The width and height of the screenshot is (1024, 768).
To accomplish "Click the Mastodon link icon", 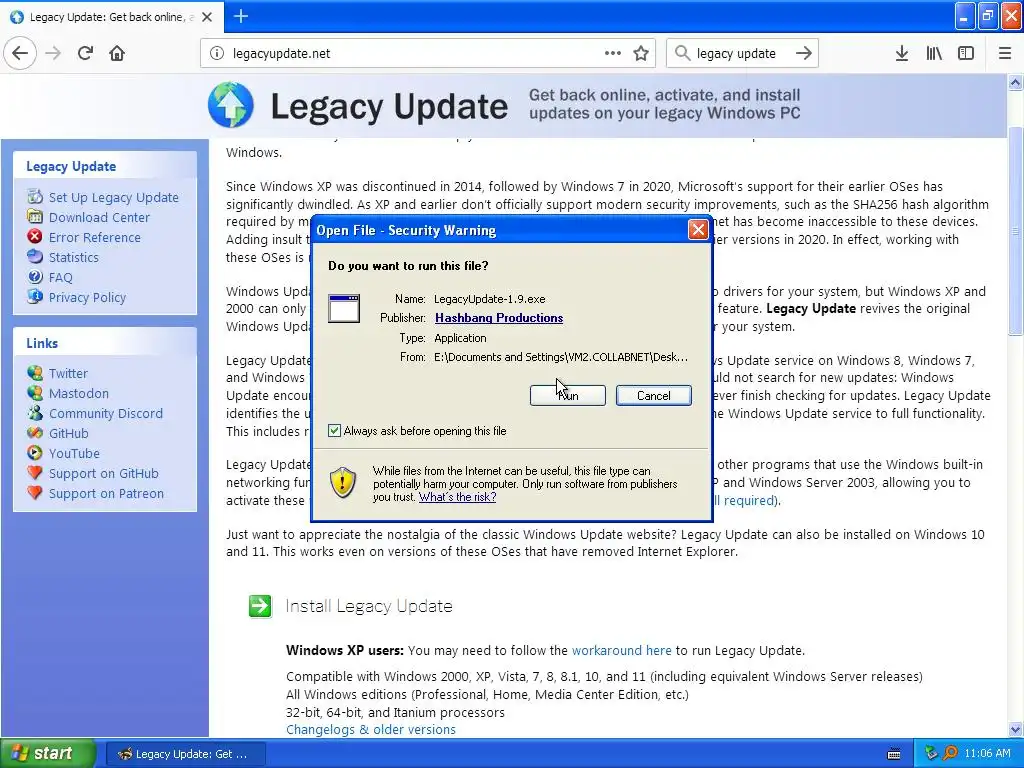I will pos(35,392).
